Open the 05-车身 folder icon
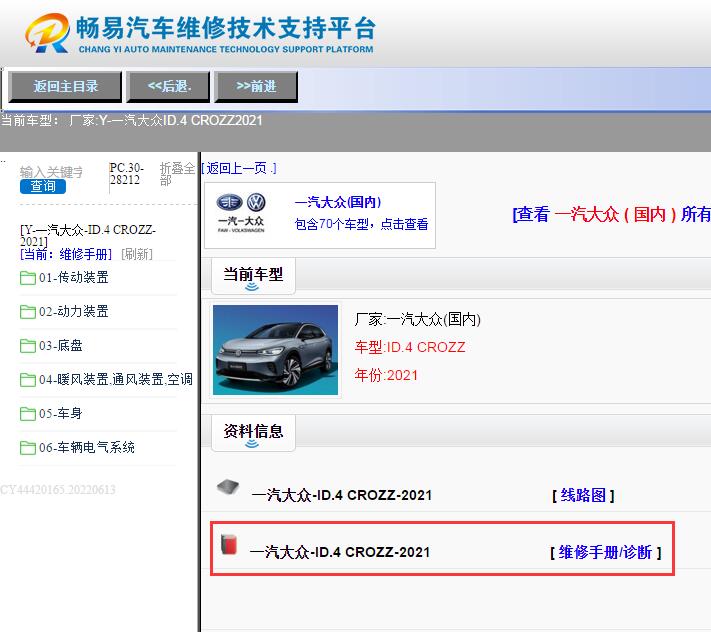This screenshot has height=632, width=711. (x=28, y=413)
